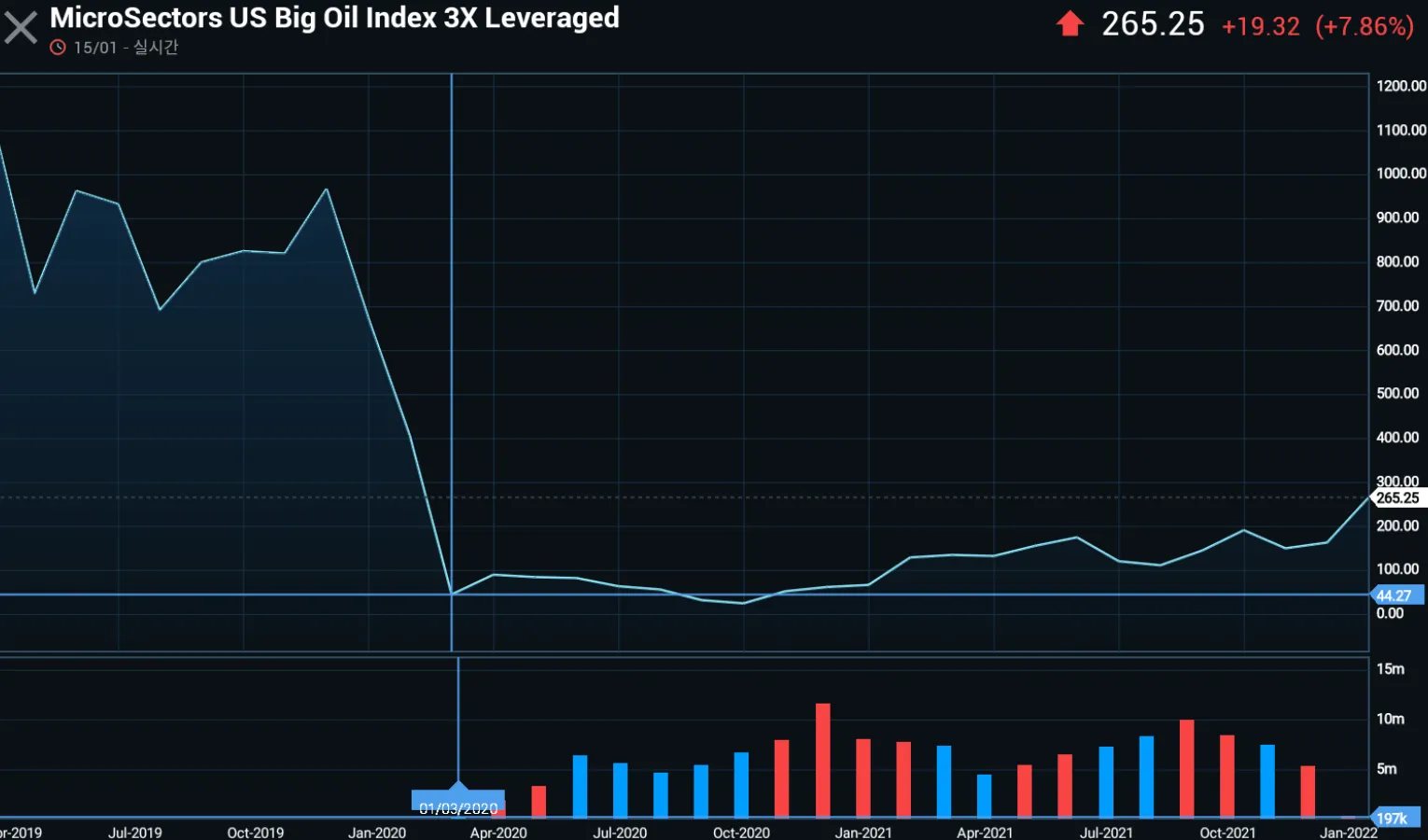
Task: Click the 265.25 current price tag on axis
Action: point(1398,498)
